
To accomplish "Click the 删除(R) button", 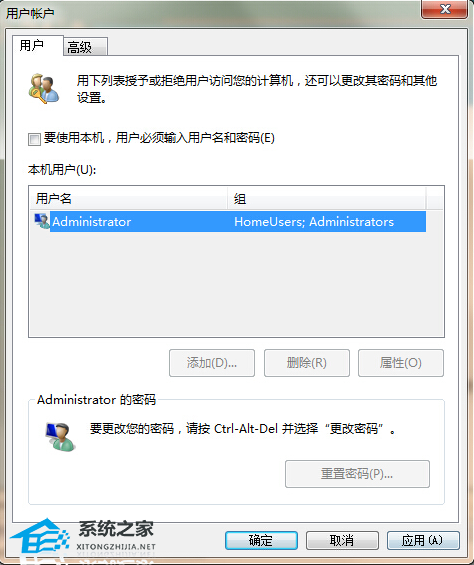I will coord(307,363).
